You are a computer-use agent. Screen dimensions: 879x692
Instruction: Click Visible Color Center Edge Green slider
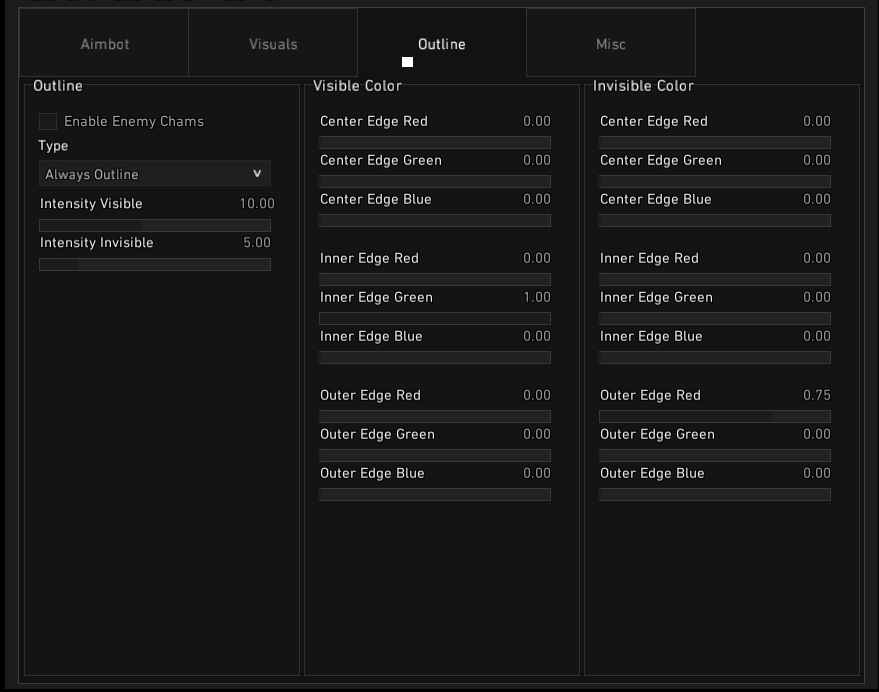coord(435,182)
